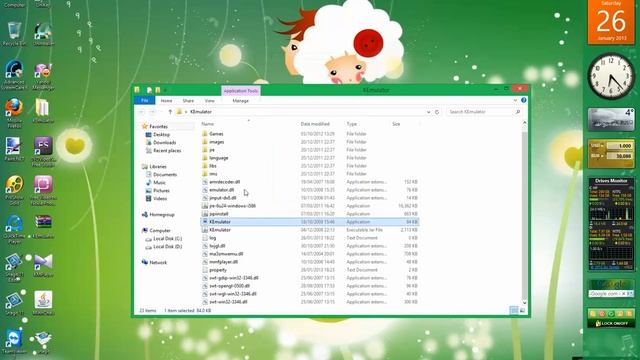Click the Explorer help icon
Image resolution: width=640 pixels, height=360 pixels.
(523, 100)
